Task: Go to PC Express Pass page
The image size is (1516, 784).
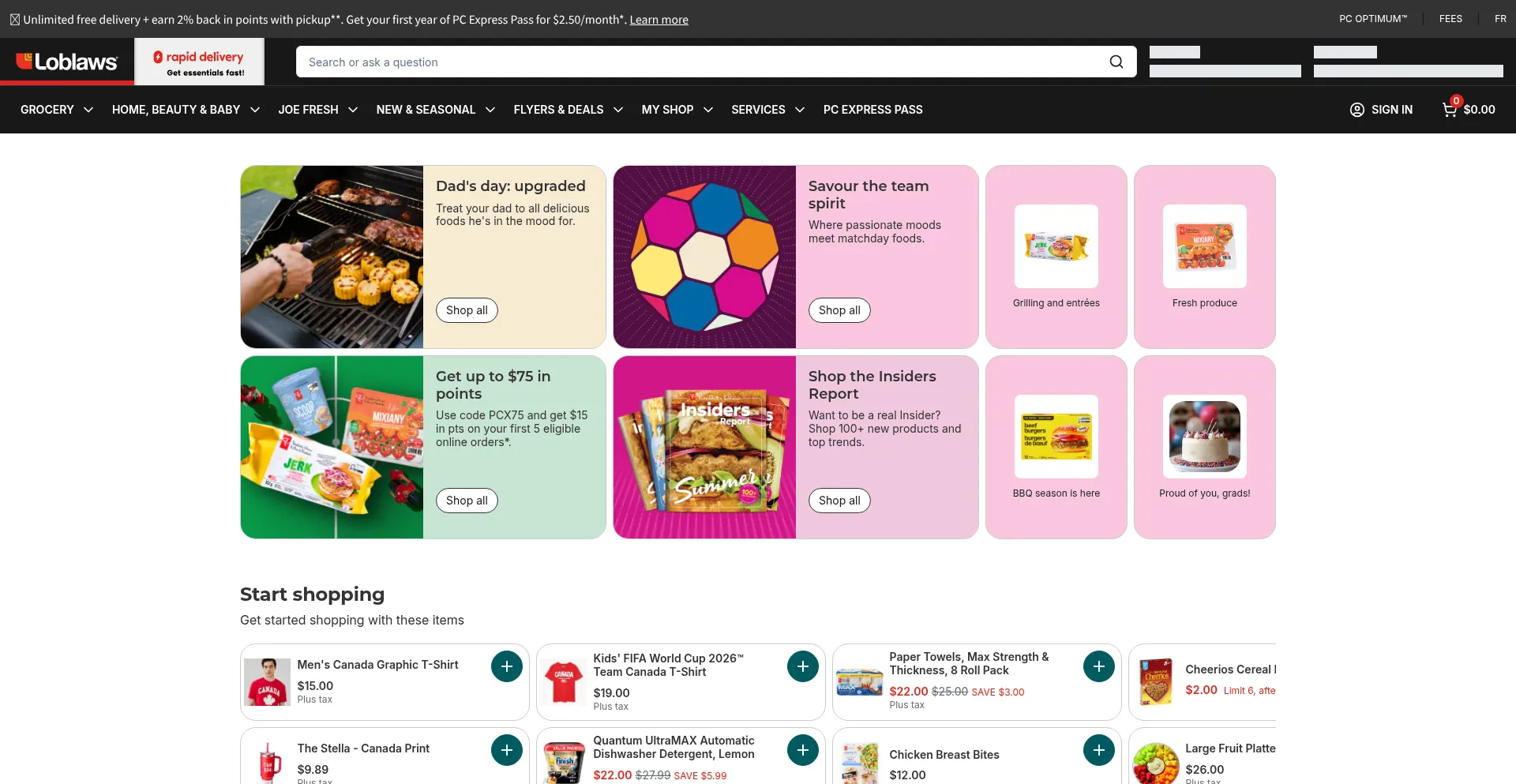Action: pos(873,110)
